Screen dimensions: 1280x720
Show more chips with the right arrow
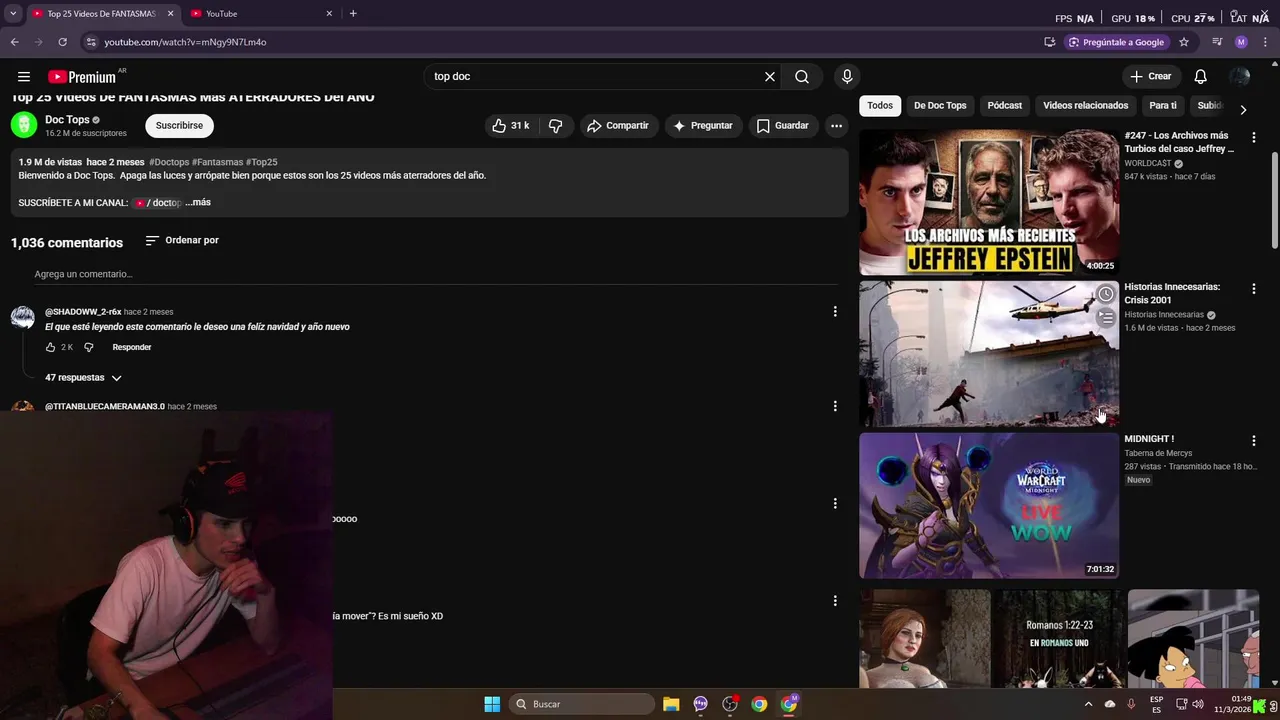coord(1243,109)
